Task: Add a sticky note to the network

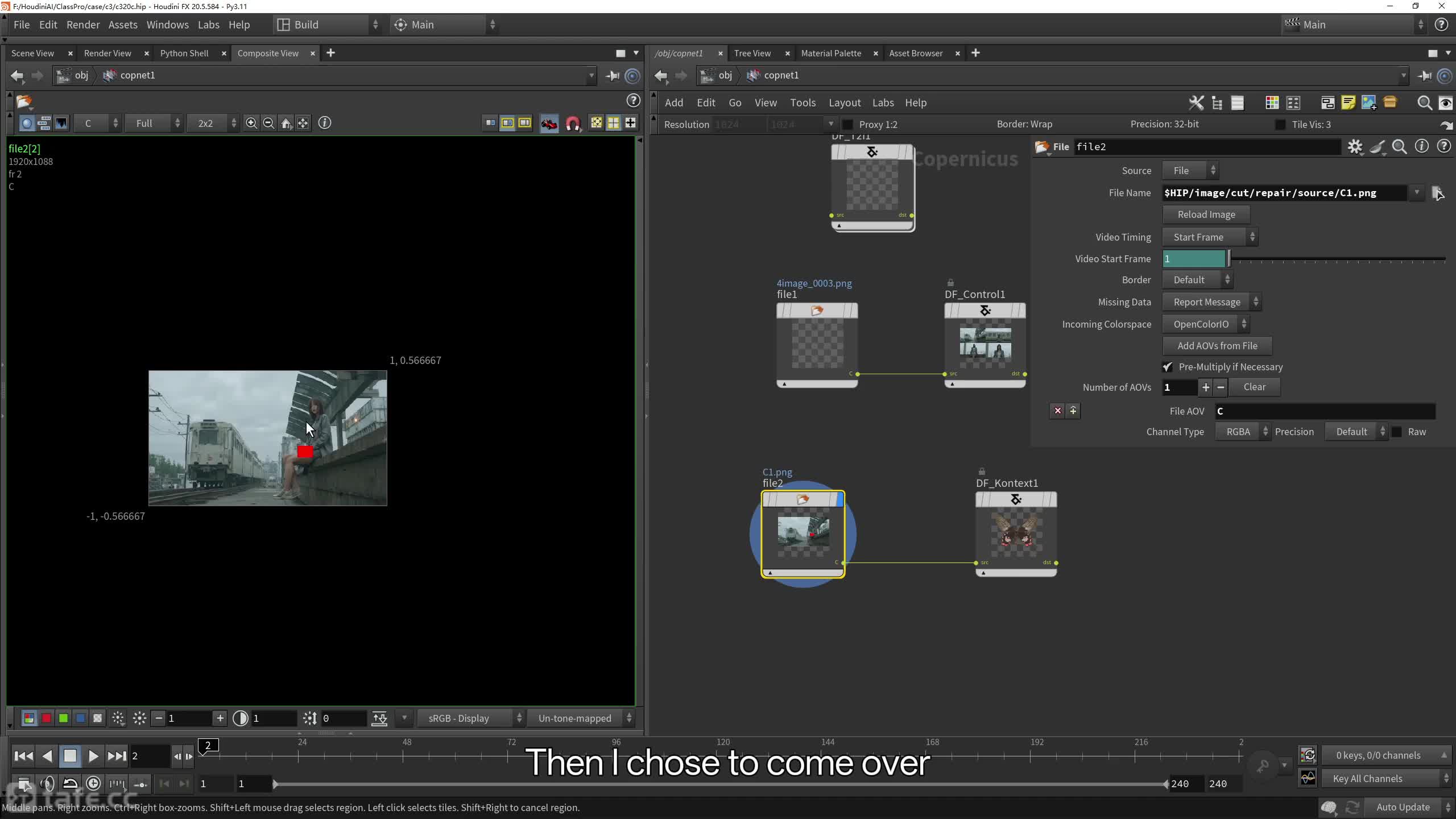Action: [x=1349, y=103]
